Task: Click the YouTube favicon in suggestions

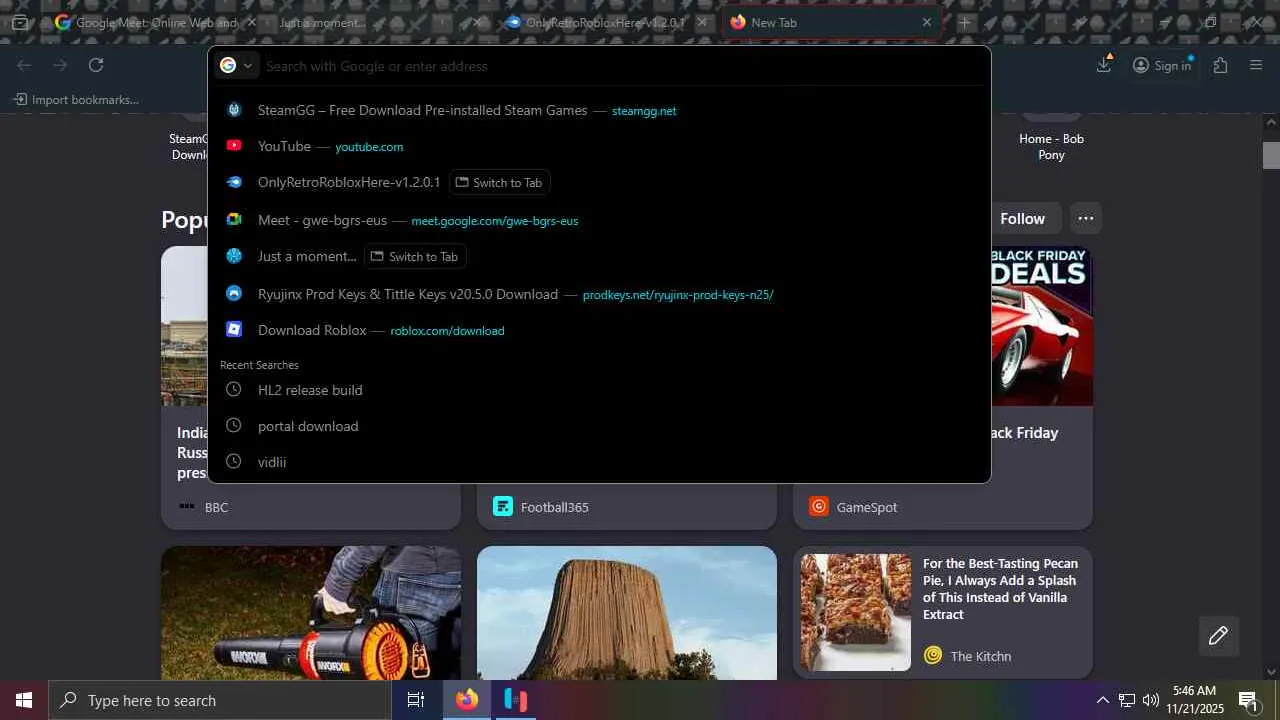Action: point(234,146)
